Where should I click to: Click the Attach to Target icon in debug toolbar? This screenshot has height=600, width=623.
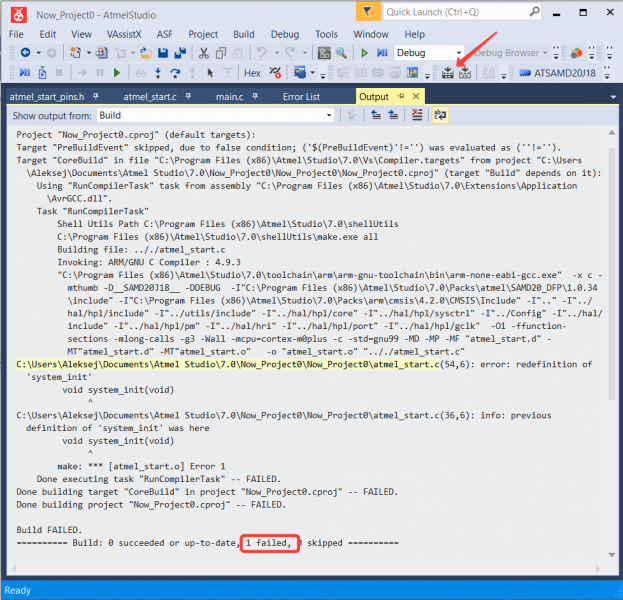[42, 73]
